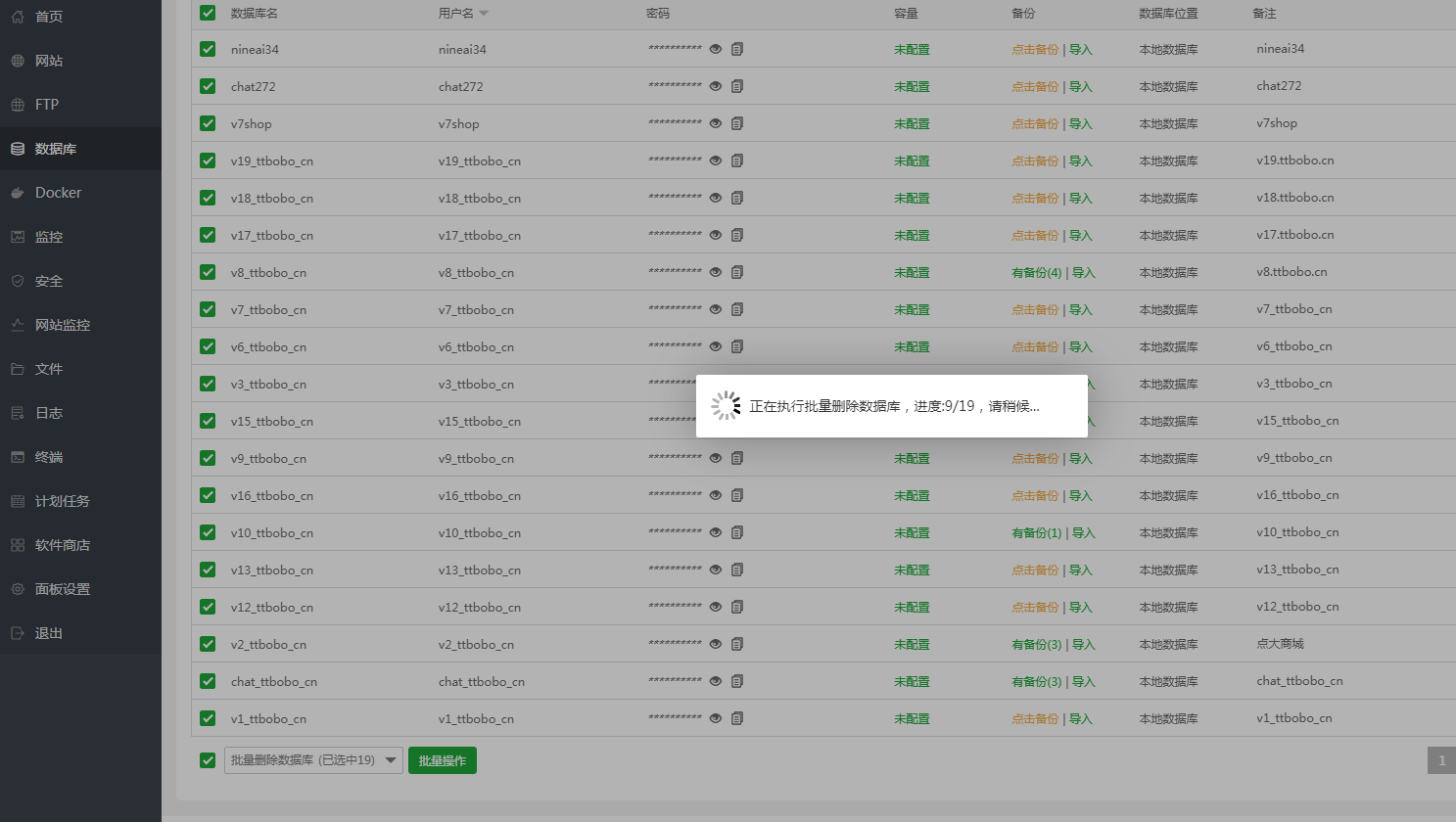
Task: Reveal v9_ttbobo_cn password
Action: click(716, 458)
